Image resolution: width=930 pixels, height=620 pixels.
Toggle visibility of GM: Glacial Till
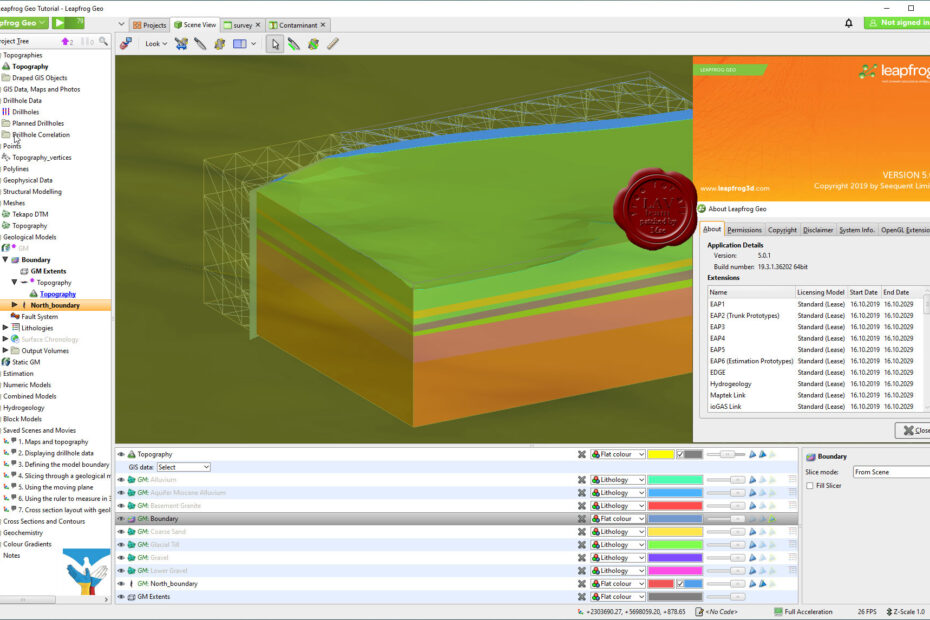(121, 545)
